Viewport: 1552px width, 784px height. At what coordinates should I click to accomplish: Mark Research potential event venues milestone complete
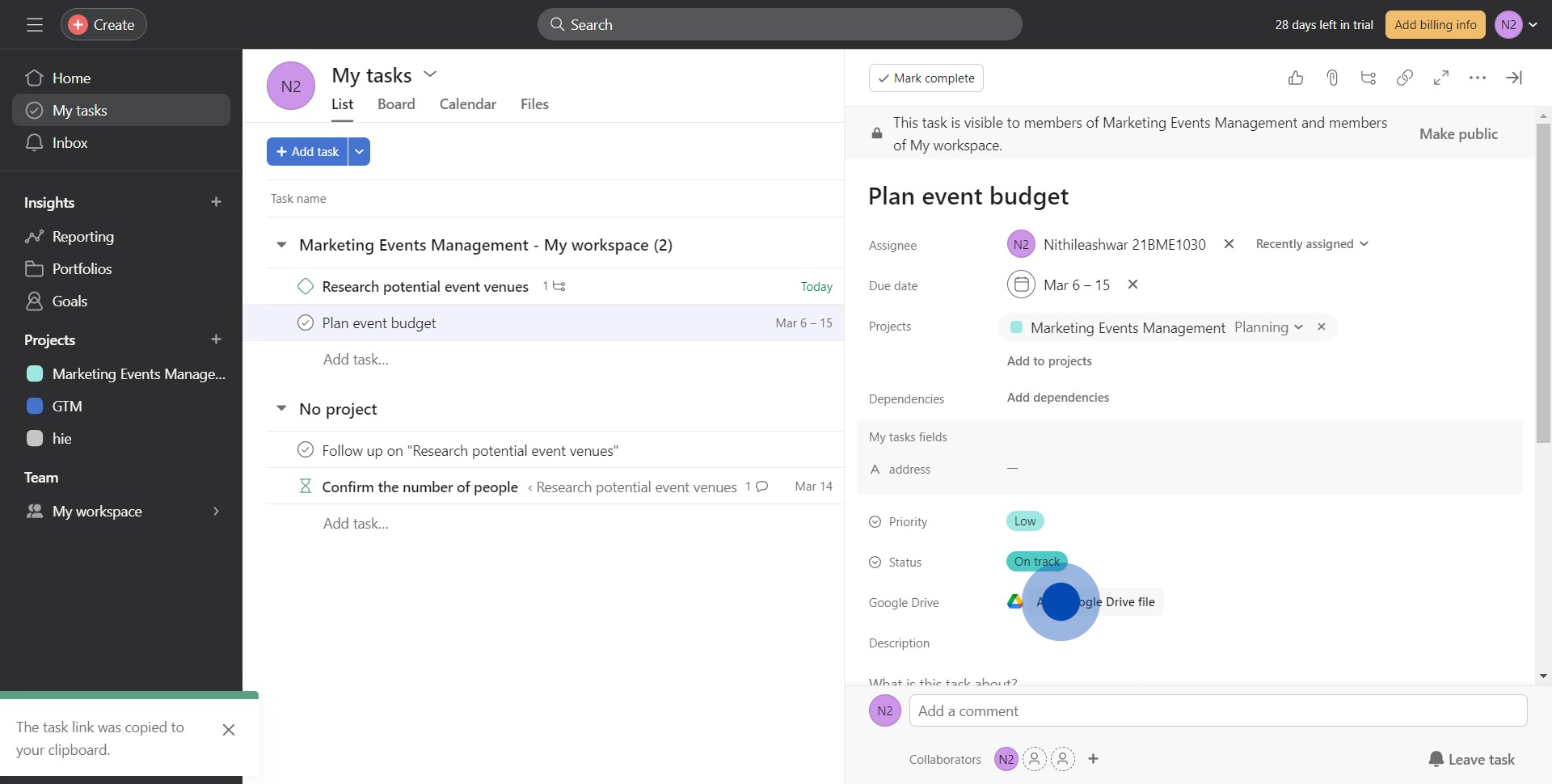(x=306, y=286)
